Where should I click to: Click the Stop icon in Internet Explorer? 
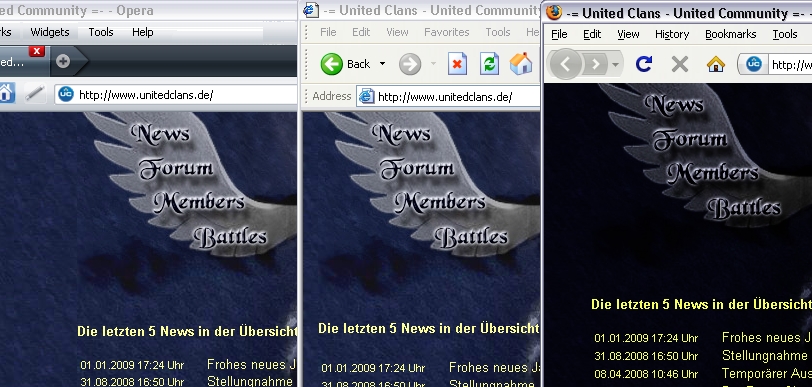click(457, 64)
